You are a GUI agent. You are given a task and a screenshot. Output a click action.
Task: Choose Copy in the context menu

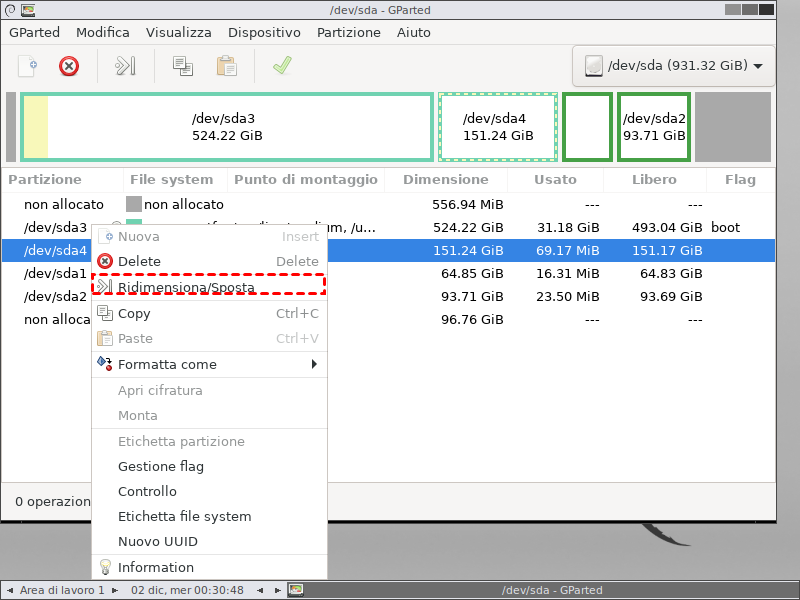(209, 313)
